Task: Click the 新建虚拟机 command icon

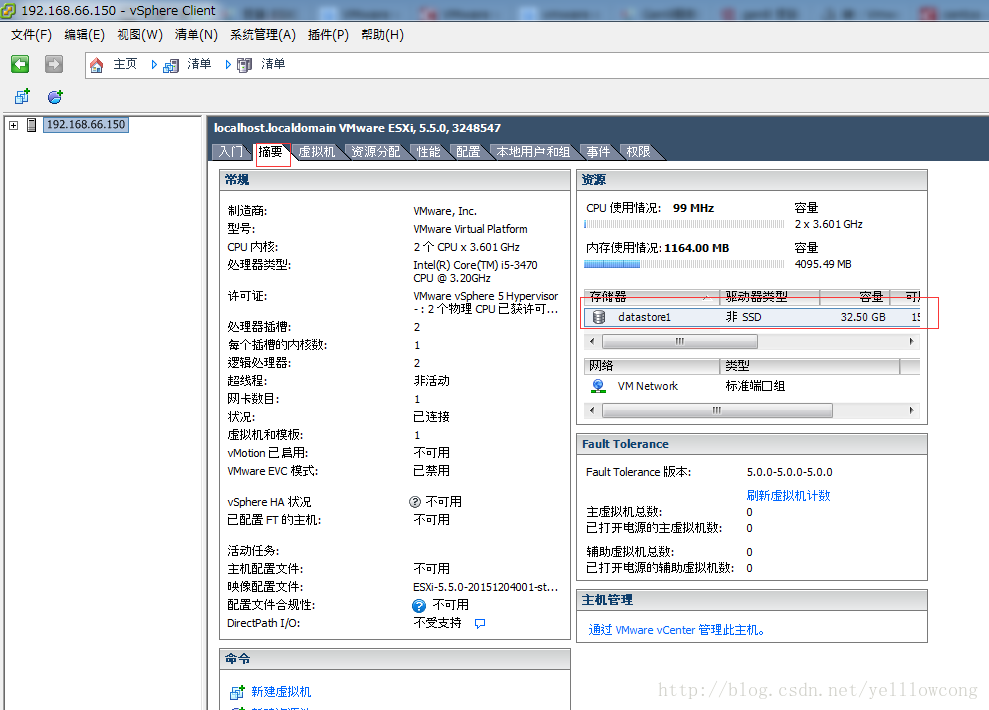Action: coord(237,692)
